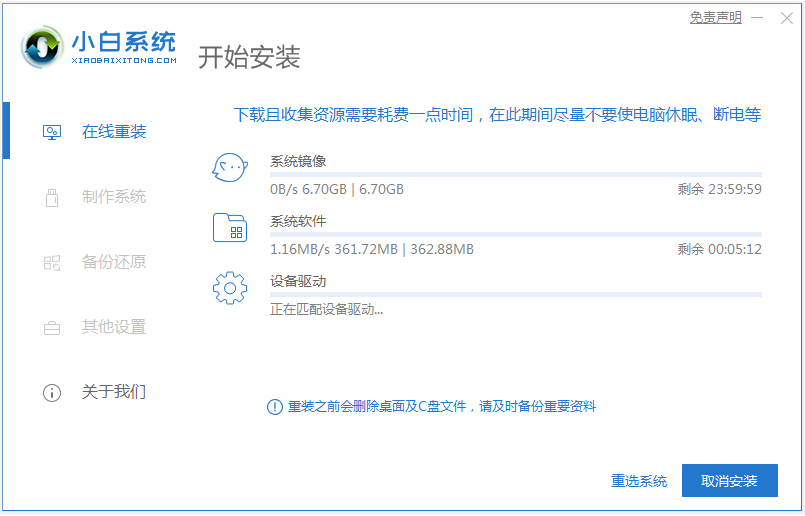Image resolution: width=805 pixels, height=516 pixels.
Task: Click the 剩余 23:59:59 time text
Action: click(719, 189)
